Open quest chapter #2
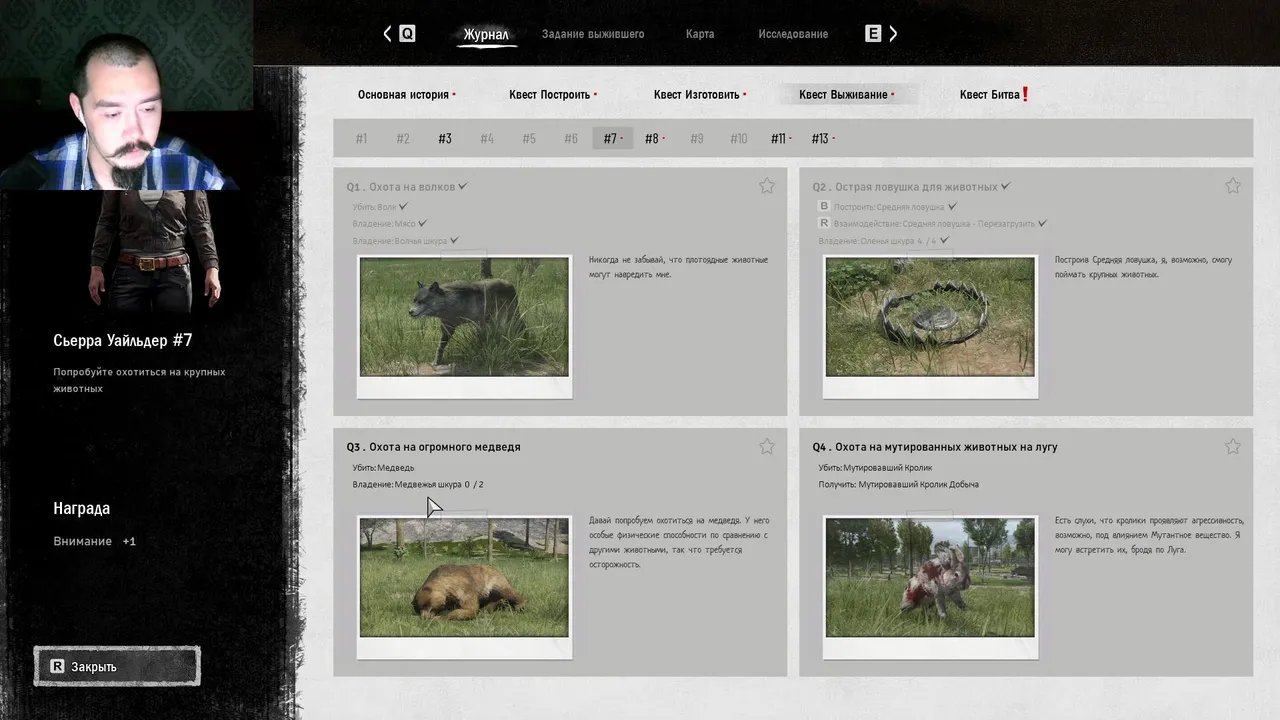Screen dimensions: 1280x720 (403, 139)
